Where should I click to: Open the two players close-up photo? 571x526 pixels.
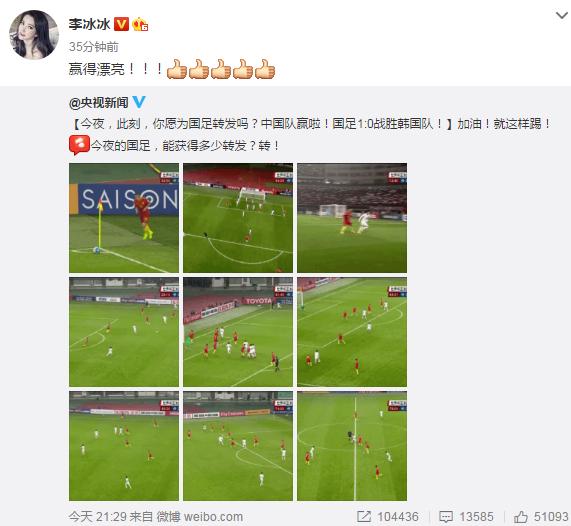[352, 218]
